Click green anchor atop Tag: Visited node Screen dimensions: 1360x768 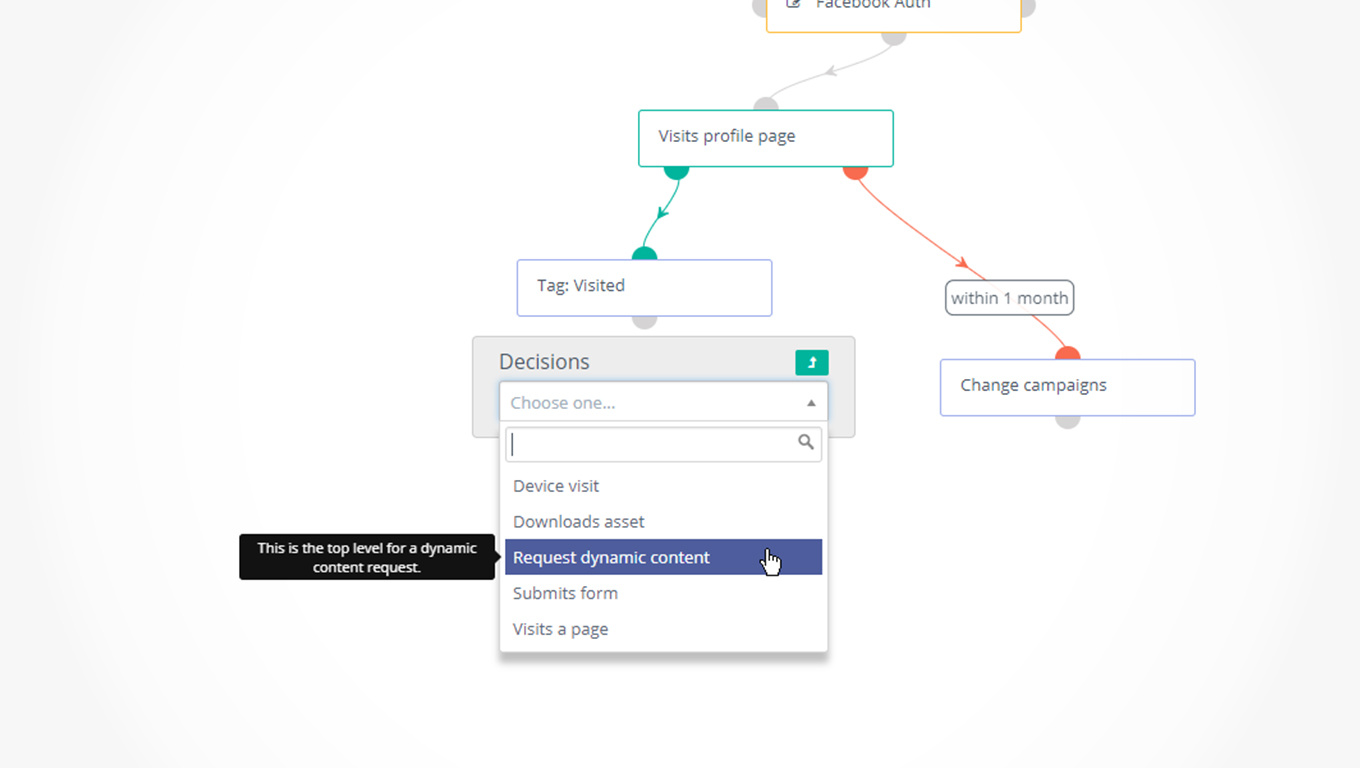(x=644, y=254)
